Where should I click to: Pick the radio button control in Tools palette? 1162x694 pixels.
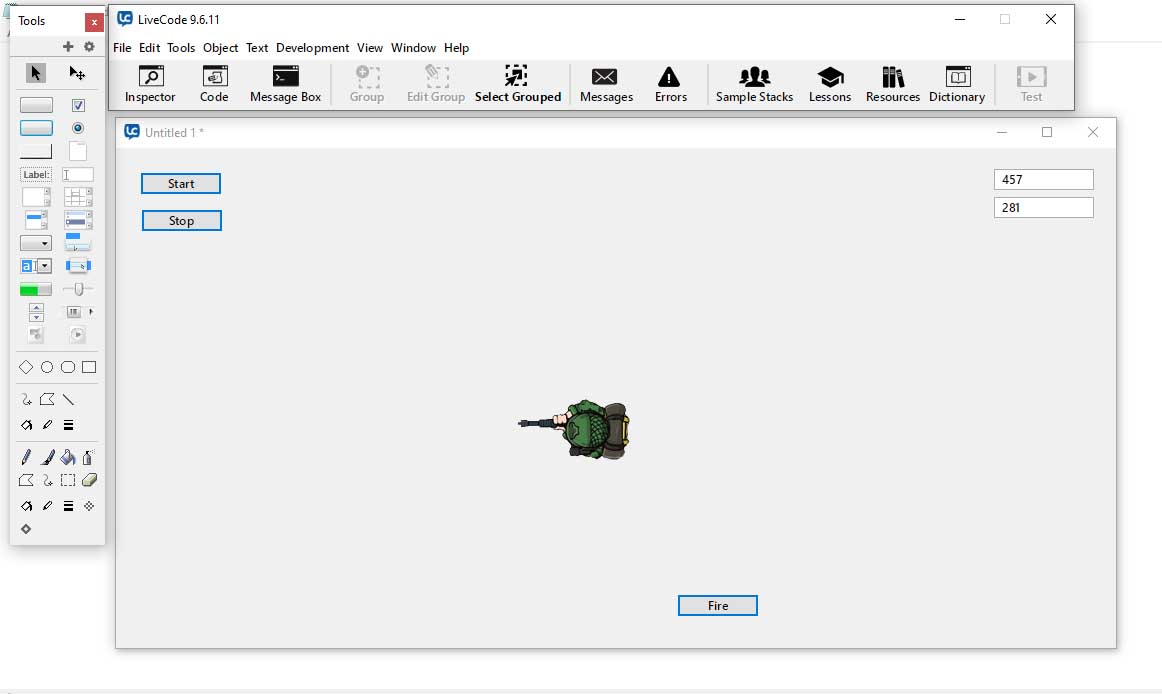tap(78, 128)
